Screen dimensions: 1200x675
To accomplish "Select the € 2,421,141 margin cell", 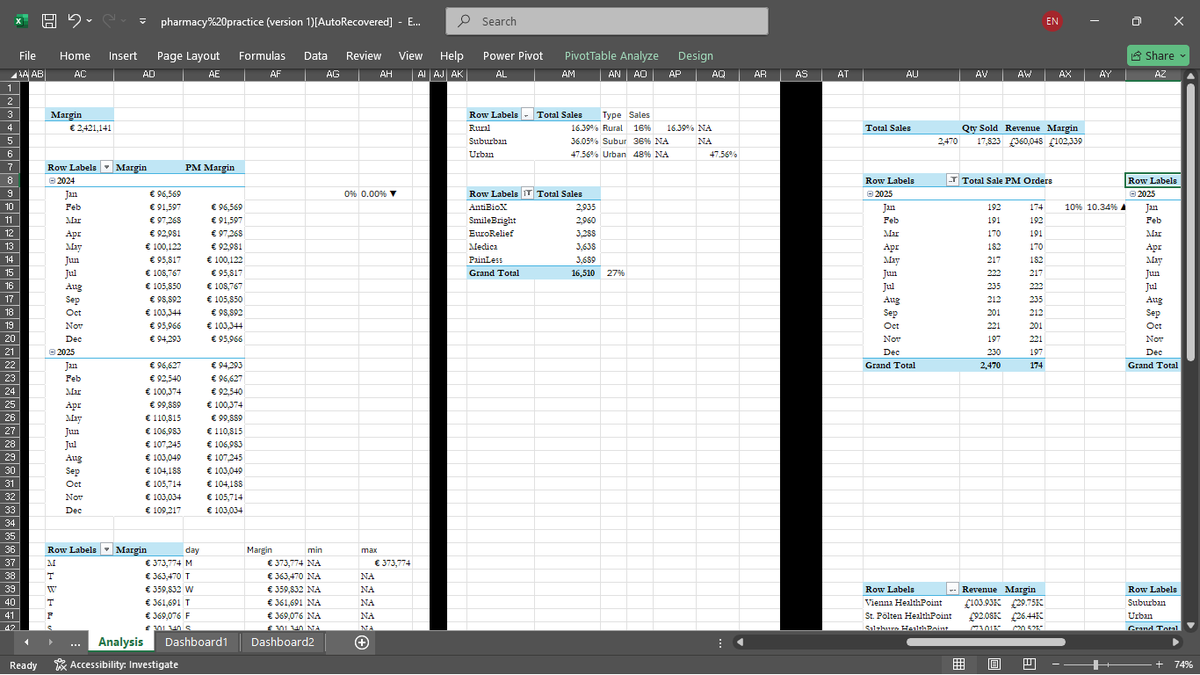I will [x=81, y=128].
